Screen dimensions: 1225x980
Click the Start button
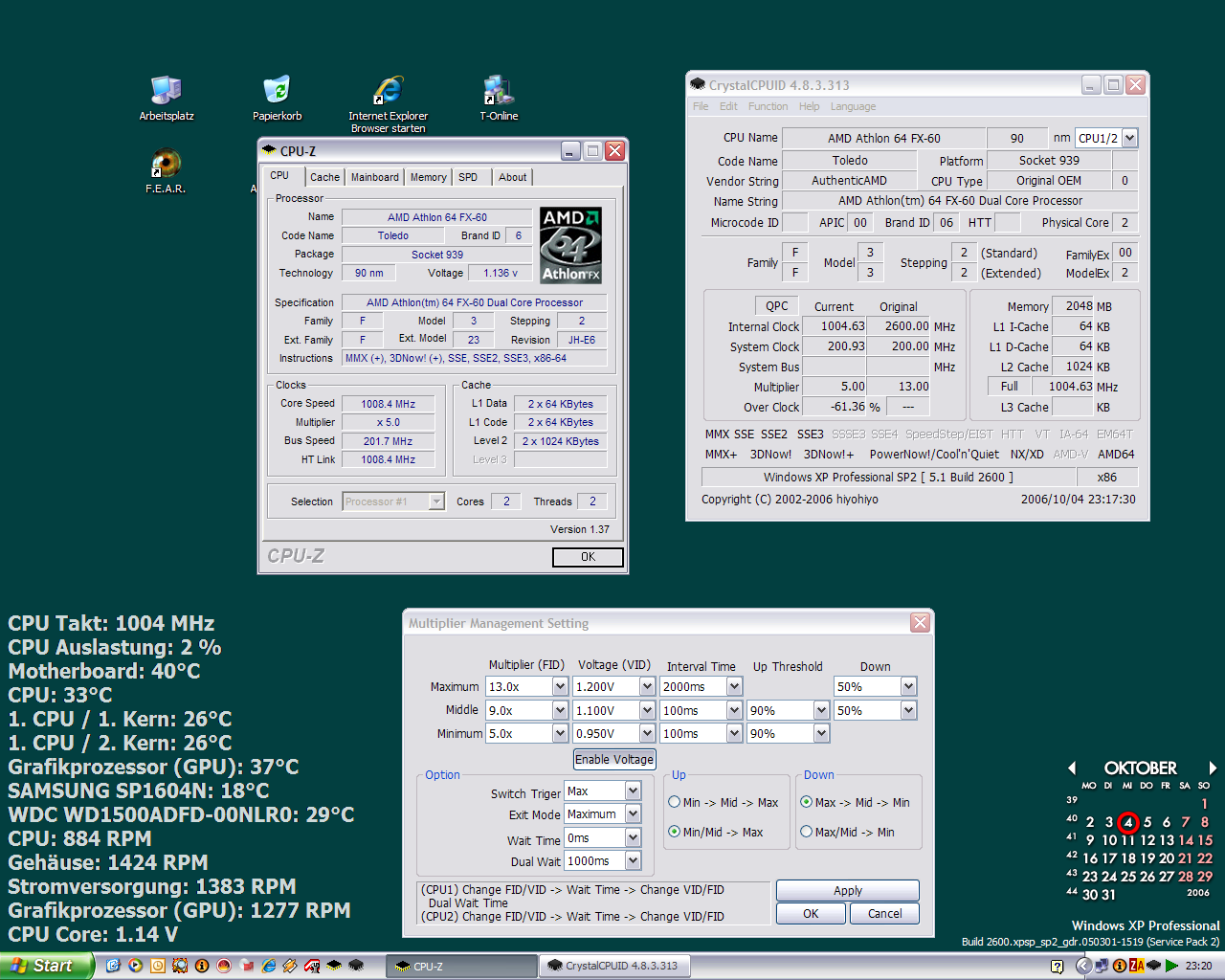tap(46, 966)
